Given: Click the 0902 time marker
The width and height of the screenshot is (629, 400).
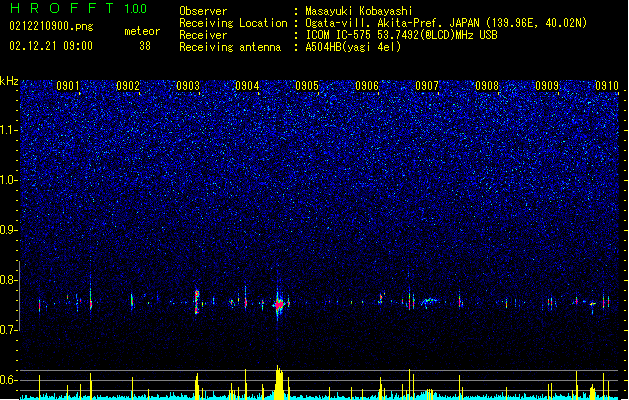Looking at the screenshot, I should tap(128, 86).
